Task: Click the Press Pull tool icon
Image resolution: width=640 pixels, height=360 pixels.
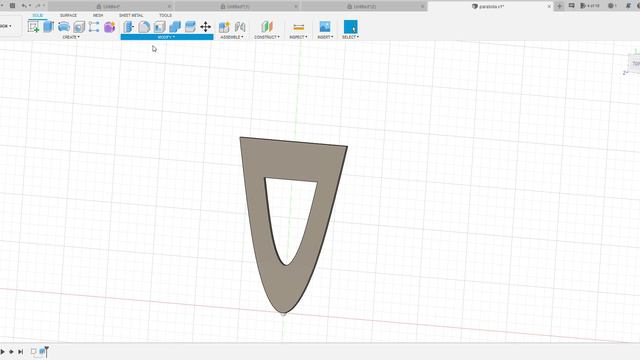Action: (129, 27)
